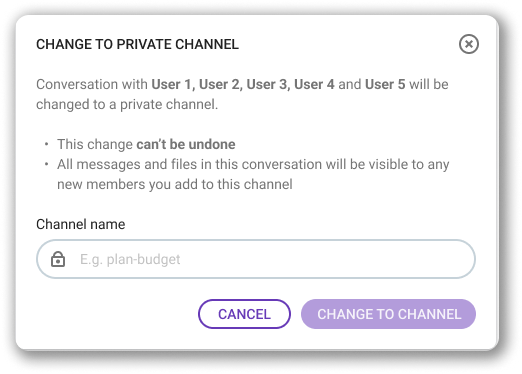Close the Change to Private Channel dialog
This screenshot has height=374, width=522.
[469, 44]
